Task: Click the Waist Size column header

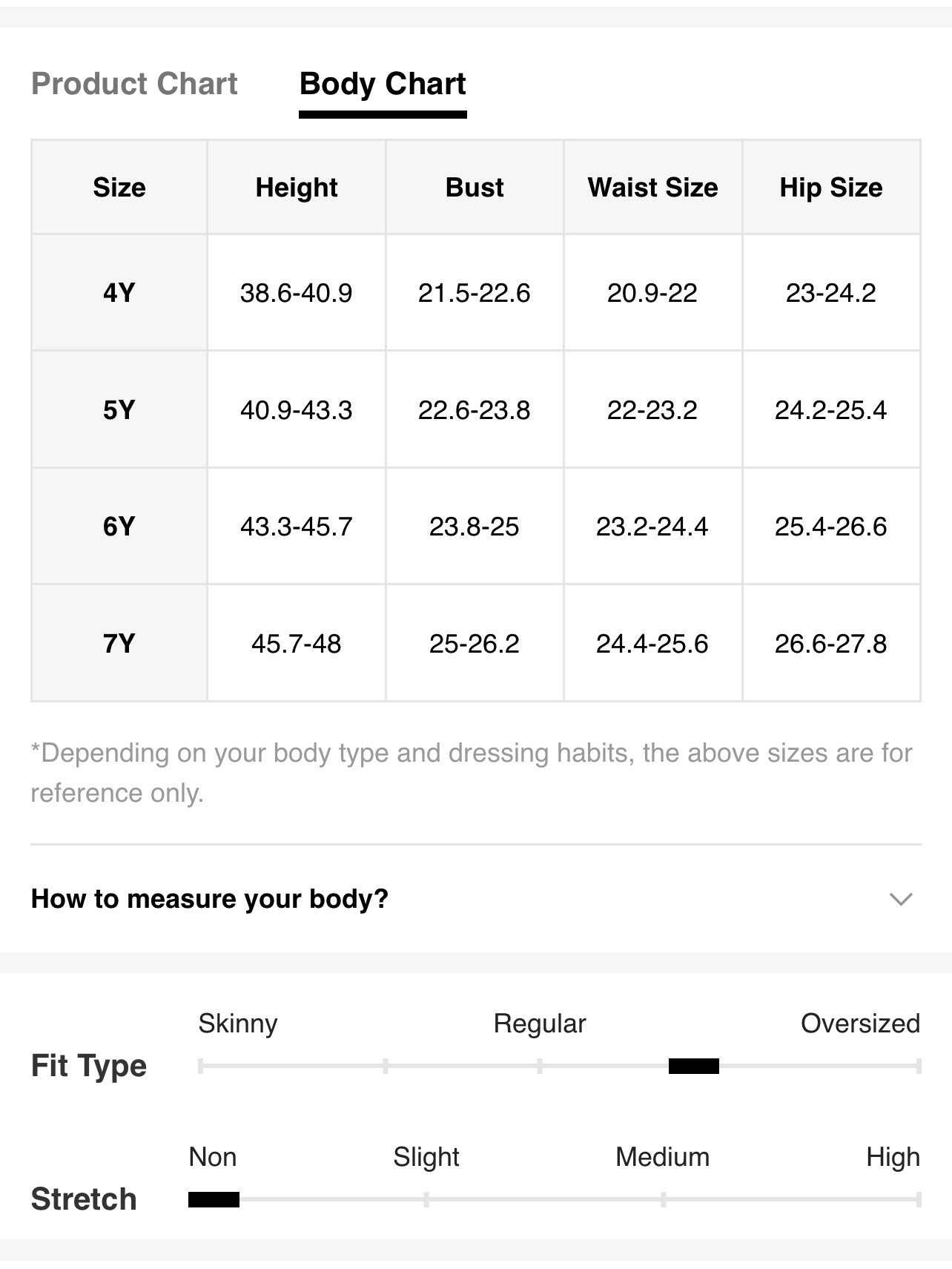Action: tap(653, 188)
